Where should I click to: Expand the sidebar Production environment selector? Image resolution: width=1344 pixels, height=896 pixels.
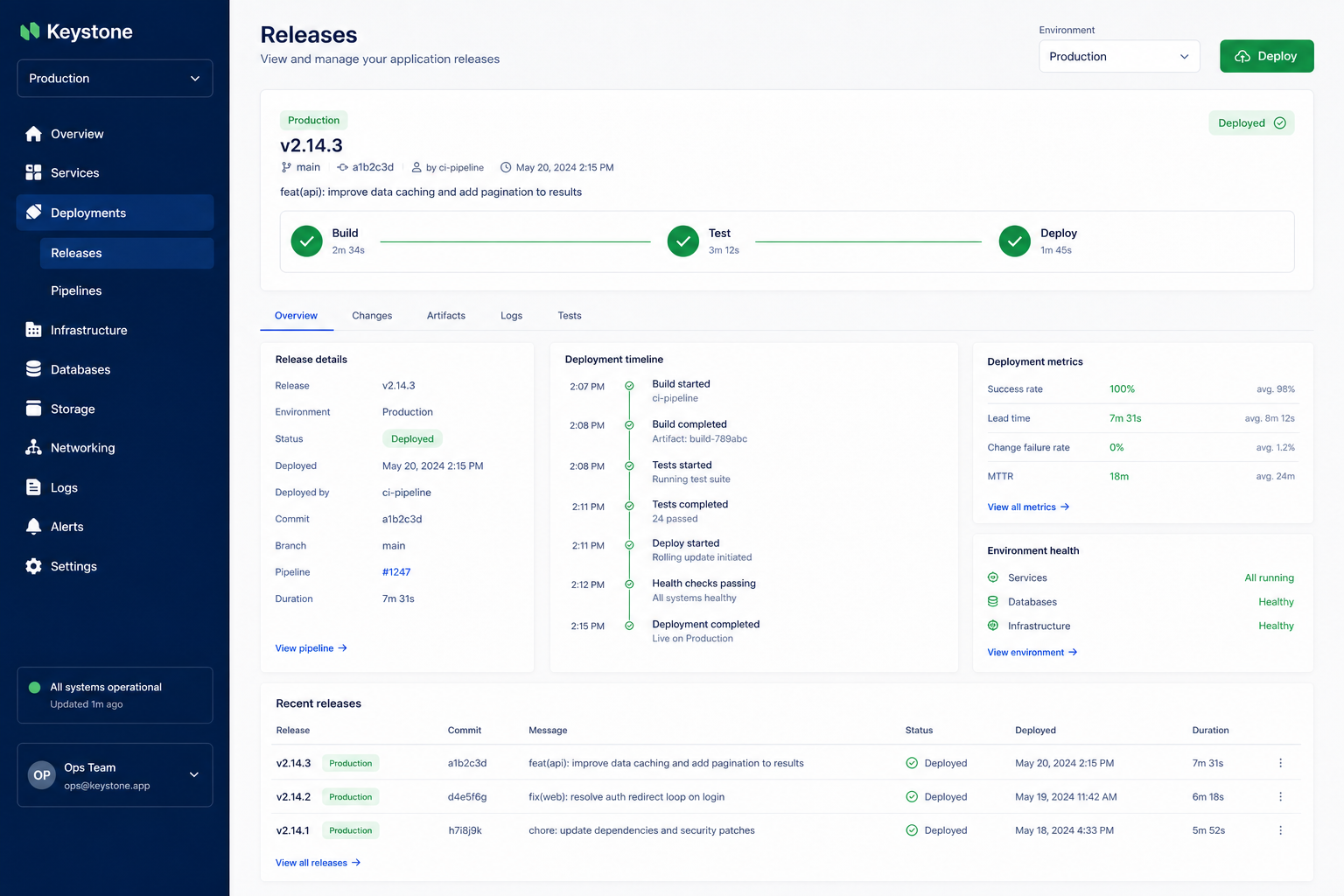pyautogui.click(x=115, y=79)
